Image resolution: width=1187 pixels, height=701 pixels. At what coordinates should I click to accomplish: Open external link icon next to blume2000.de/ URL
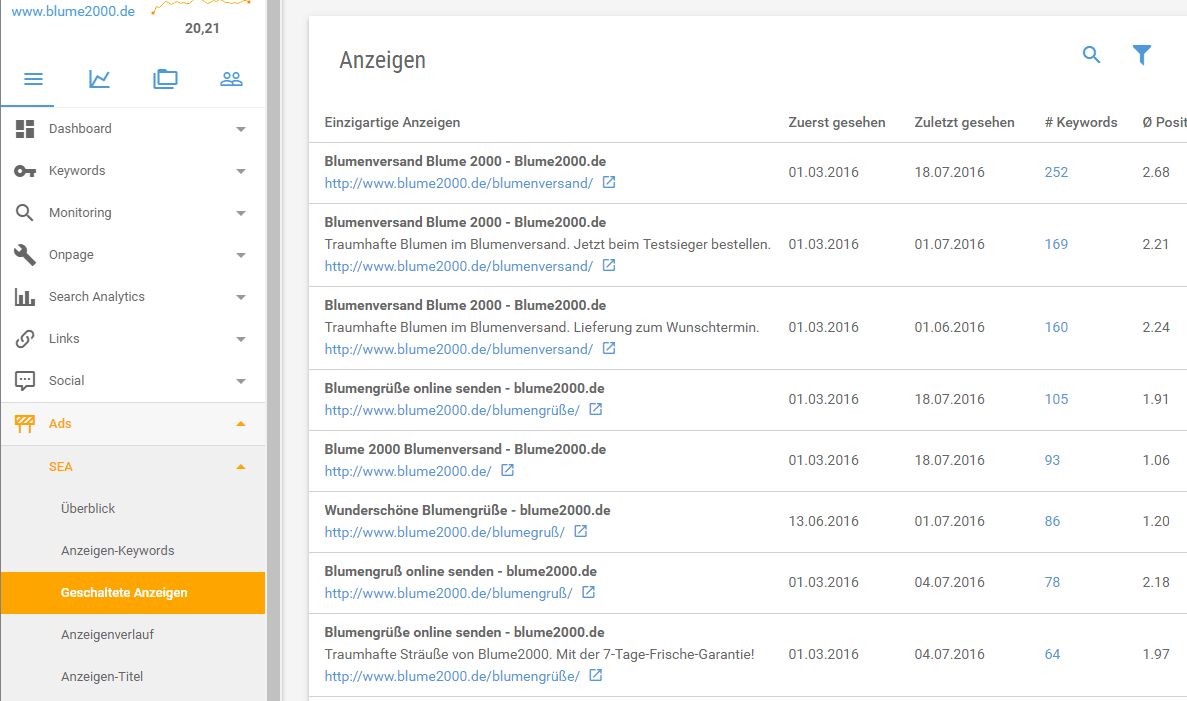click(507, 471)
